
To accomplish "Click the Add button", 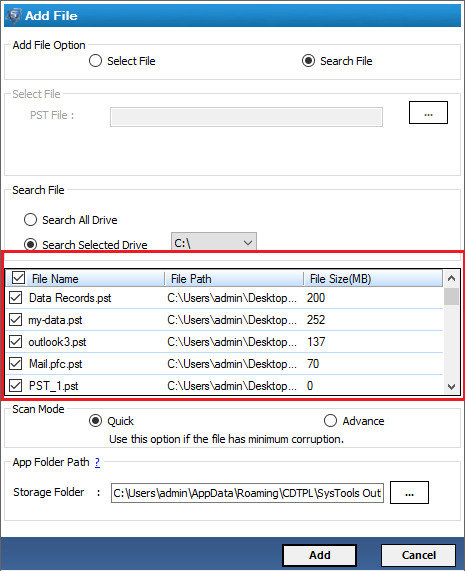I will (319, 555).
